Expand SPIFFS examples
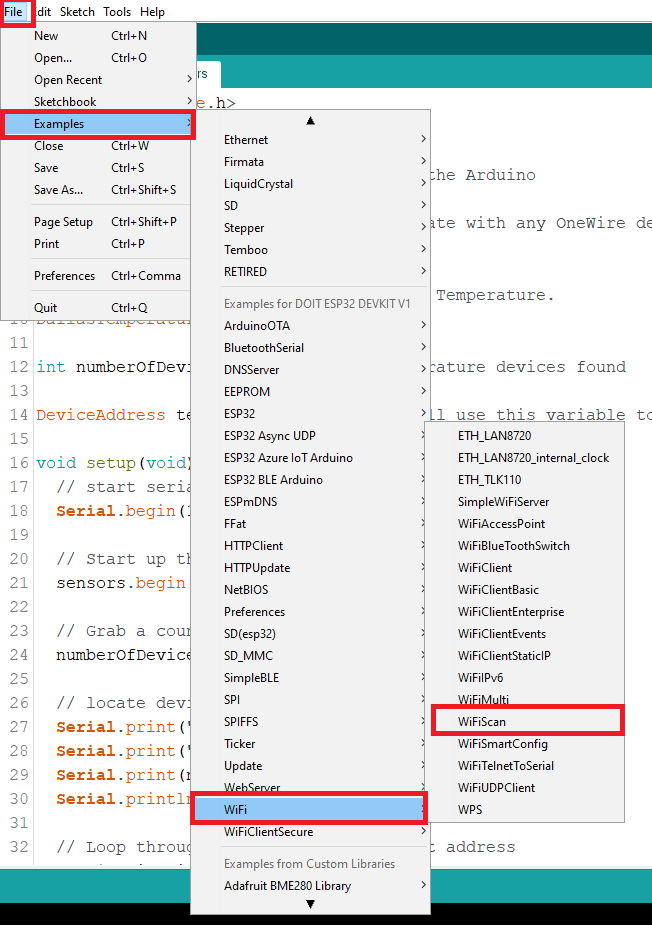The width and height of the screenshot is (652, 929). click(x=310, y=722)
